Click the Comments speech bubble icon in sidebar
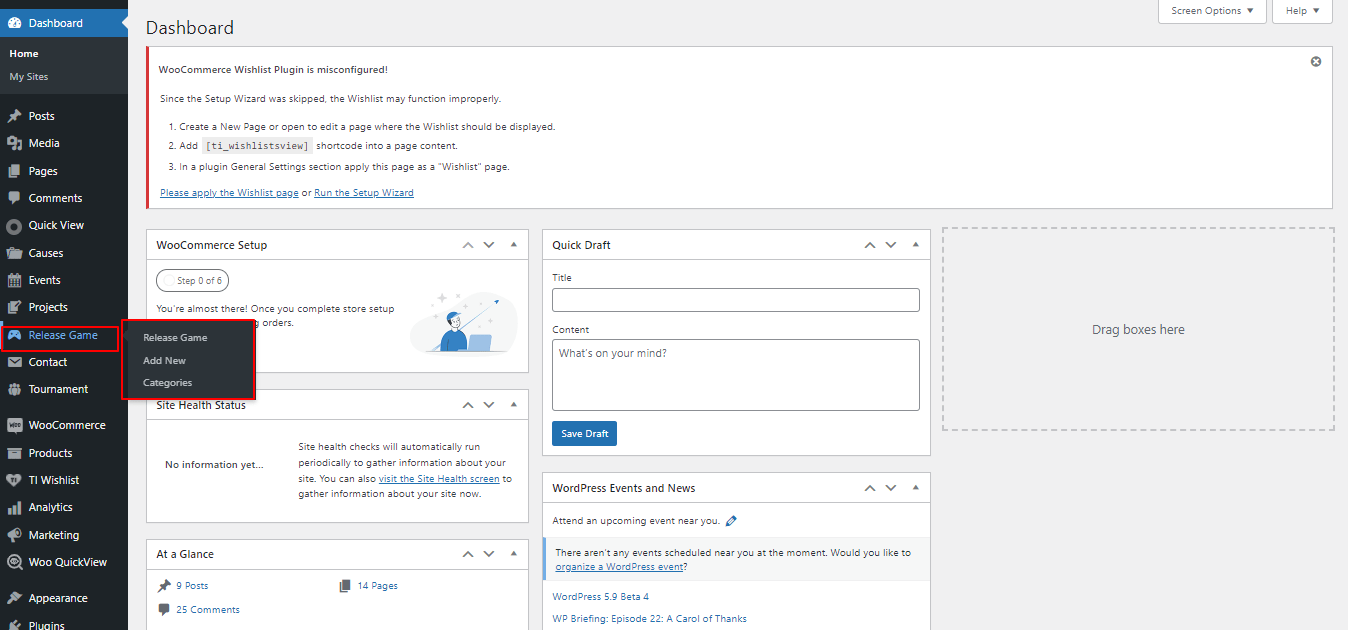 [x=14, y=198]
